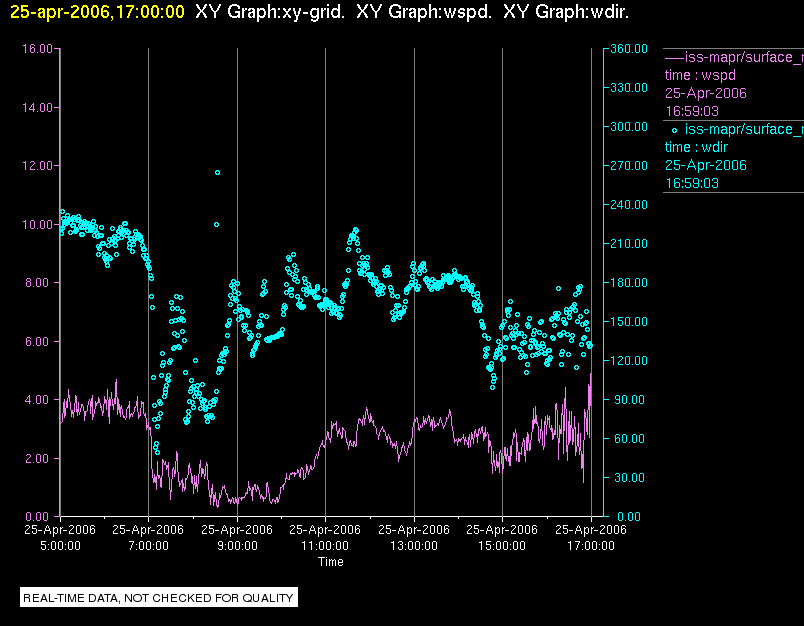Click the yellow date header '25-apr-2006,17:00:00'

tap(97, 12)
